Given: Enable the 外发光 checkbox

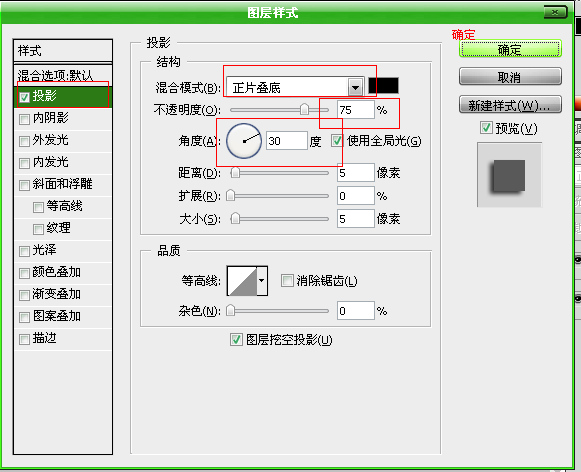Looking at the screenshot, I should pyautogui.click(x=24, y=141).
